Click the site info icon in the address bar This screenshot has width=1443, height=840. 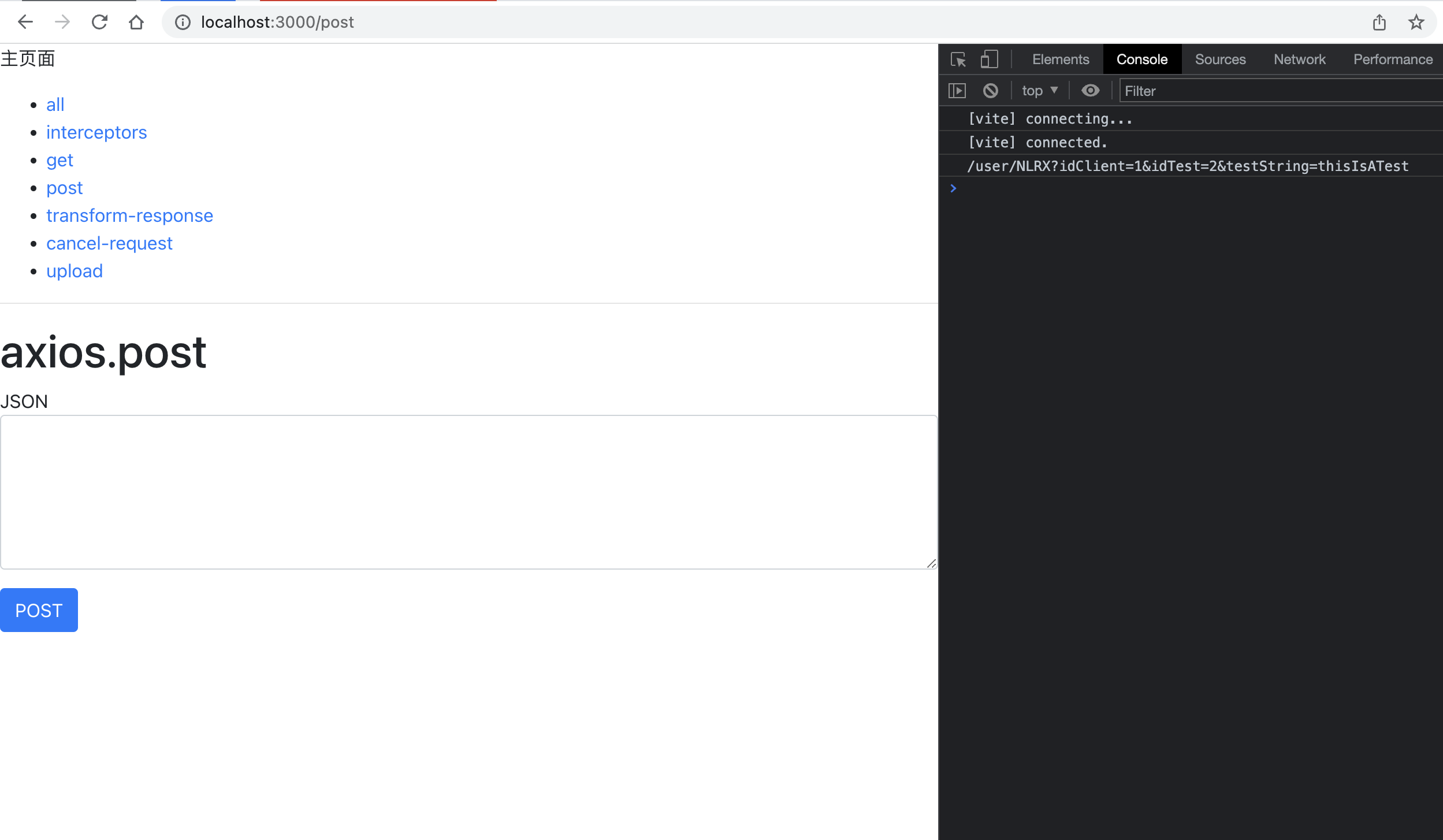coord(183,22)
